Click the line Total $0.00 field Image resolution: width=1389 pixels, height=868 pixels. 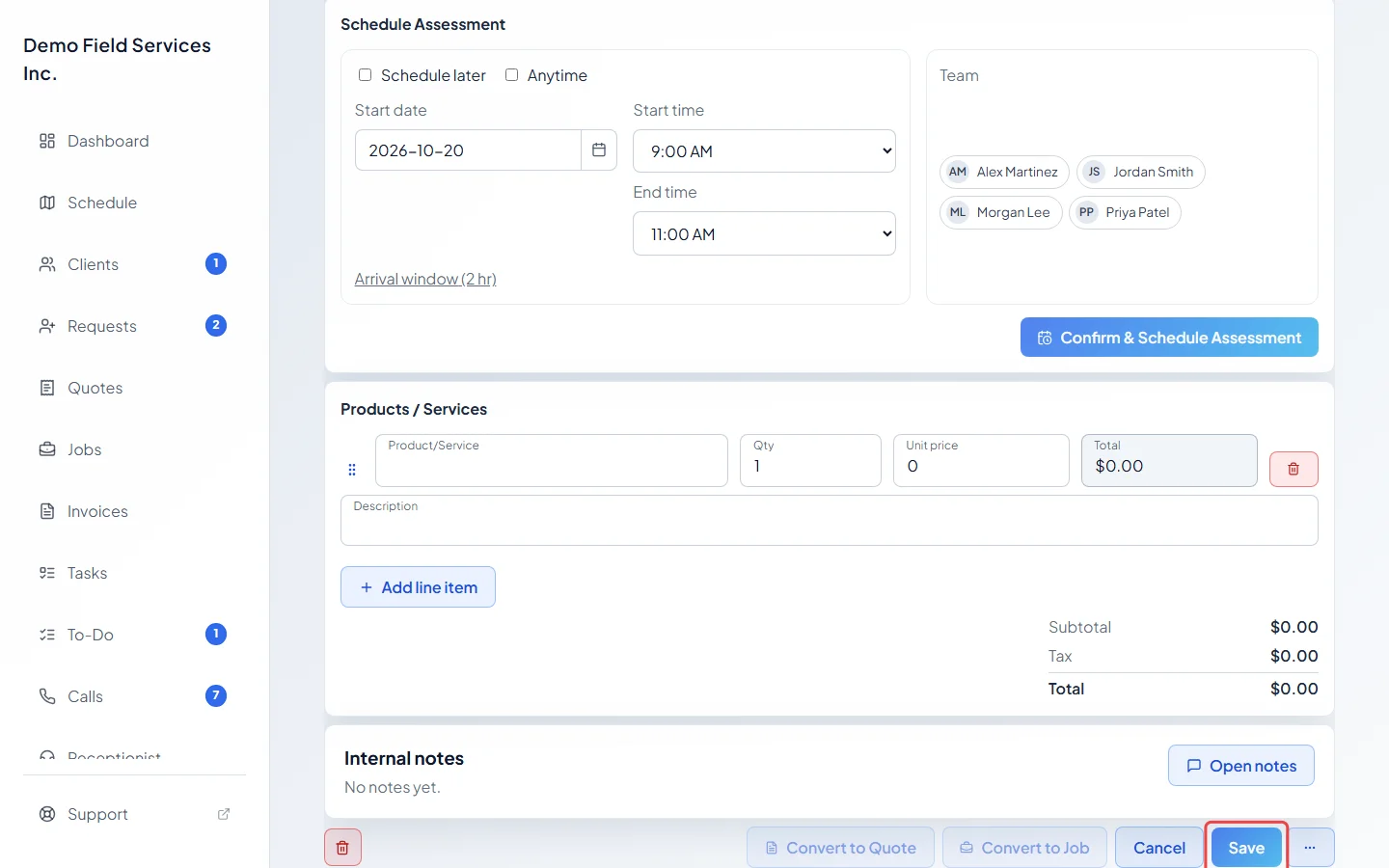click(1169, 460)
